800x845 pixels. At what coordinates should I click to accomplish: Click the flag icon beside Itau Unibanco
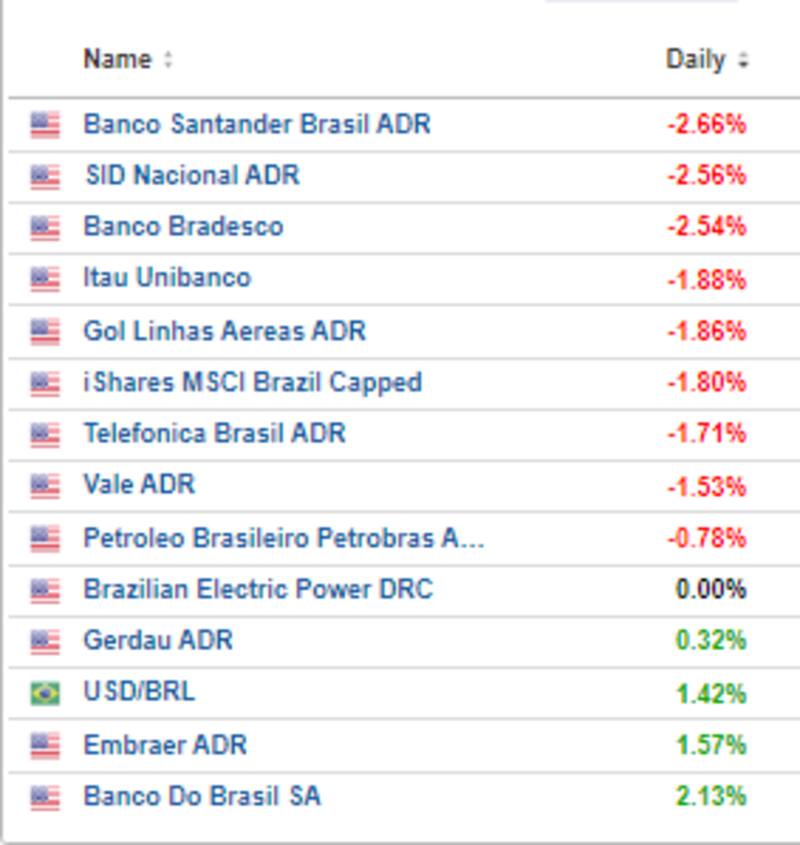45,279
